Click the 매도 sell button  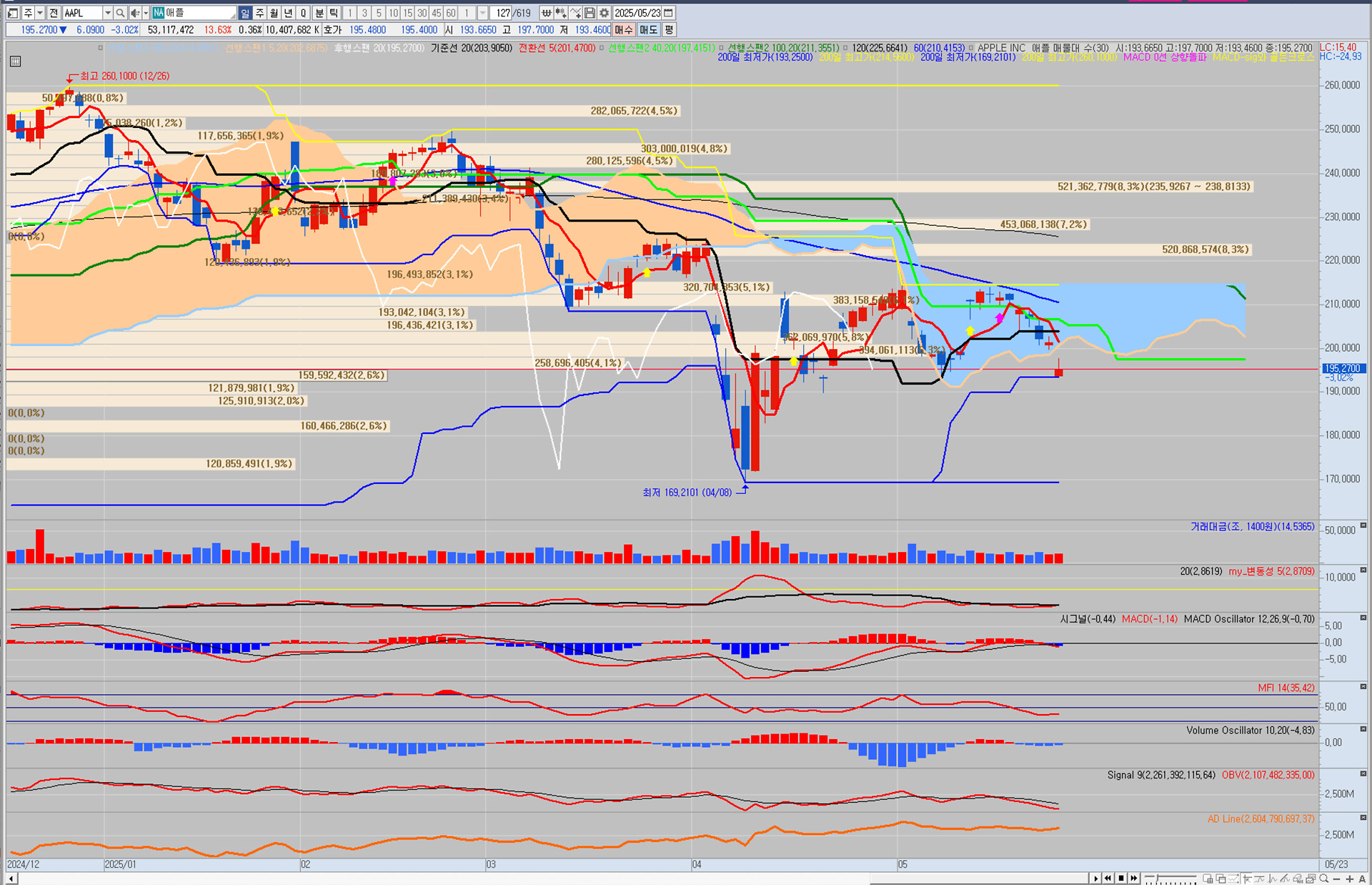coord(648,30)
